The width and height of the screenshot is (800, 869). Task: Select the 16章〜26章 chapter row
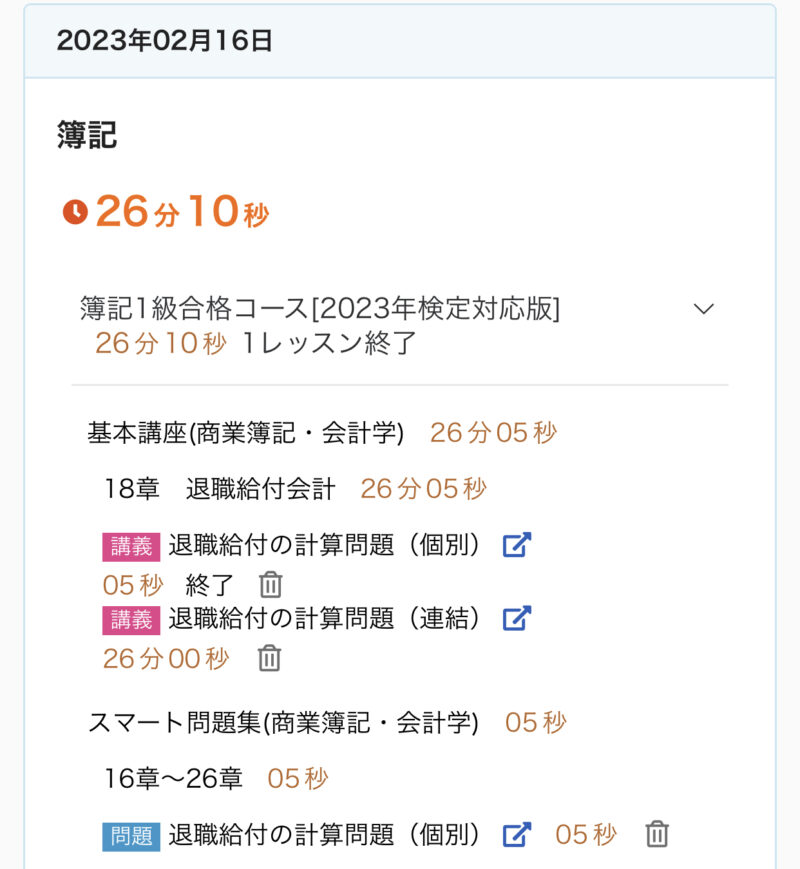[174, 778]
